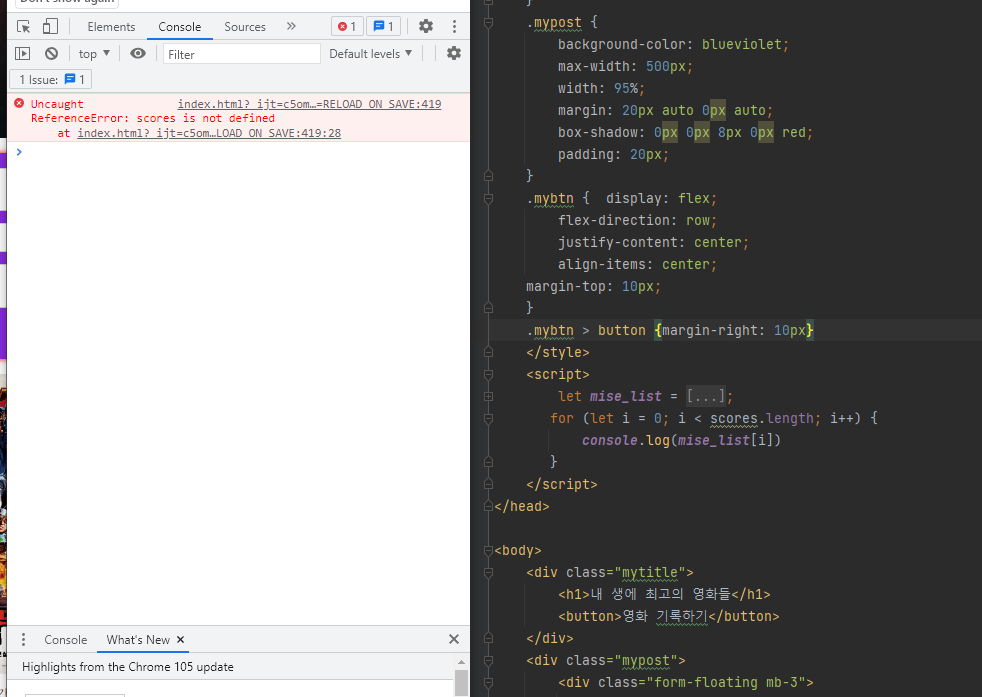The image size is (982, 697).
Task: Click the drawer scrollbar up arrow
Action: click(462, 662)
